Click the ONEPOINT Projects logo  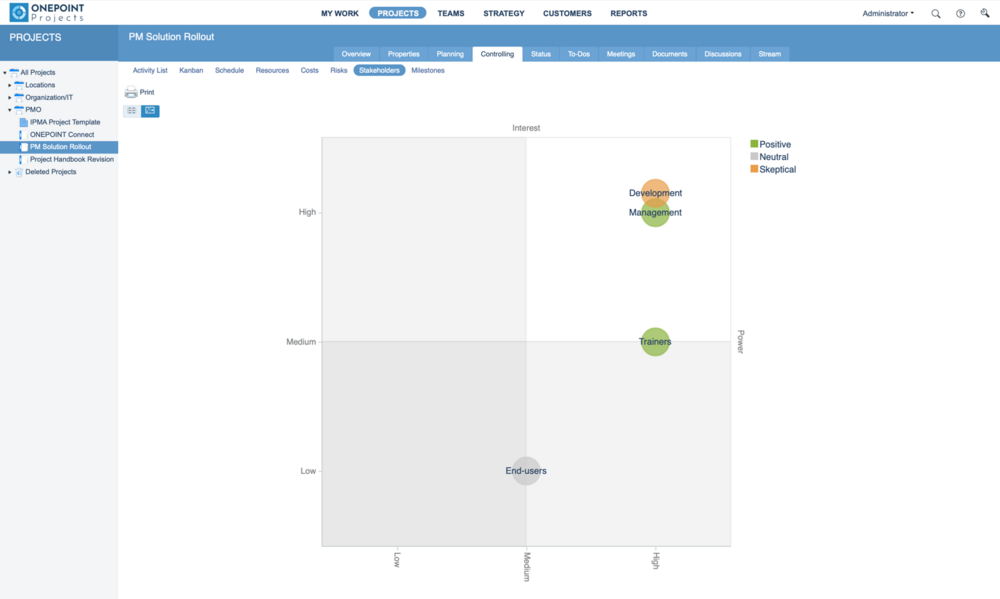45,13
